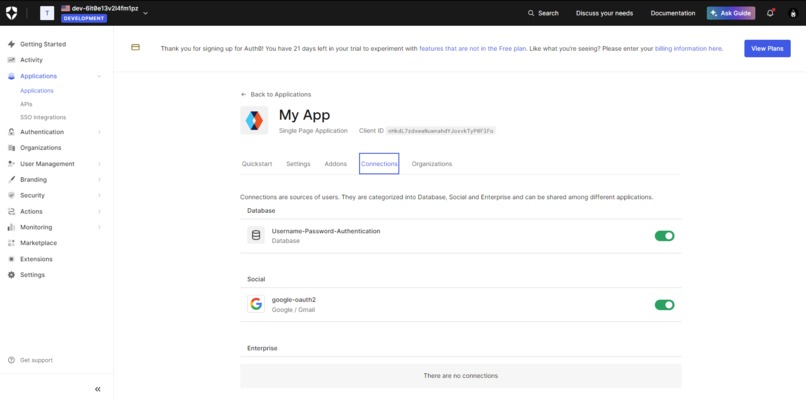The image size is (806, 401).
Task: Expand the Monitoring menu chevron
Action: (99, 227)
